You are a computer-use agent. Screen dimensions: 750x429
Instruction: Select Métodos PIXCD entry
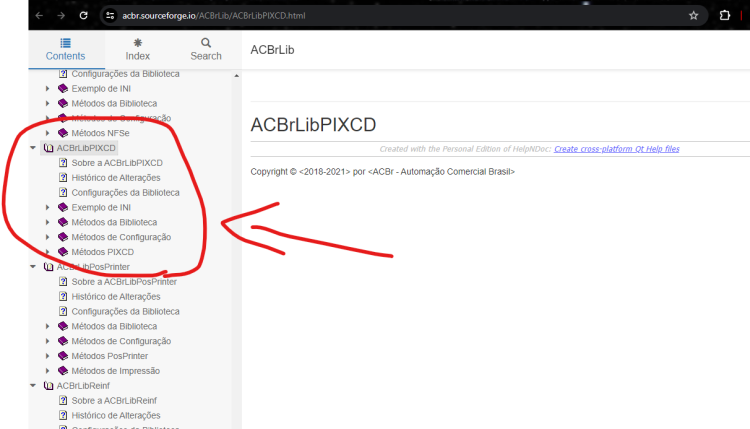(x=103, y=252)
